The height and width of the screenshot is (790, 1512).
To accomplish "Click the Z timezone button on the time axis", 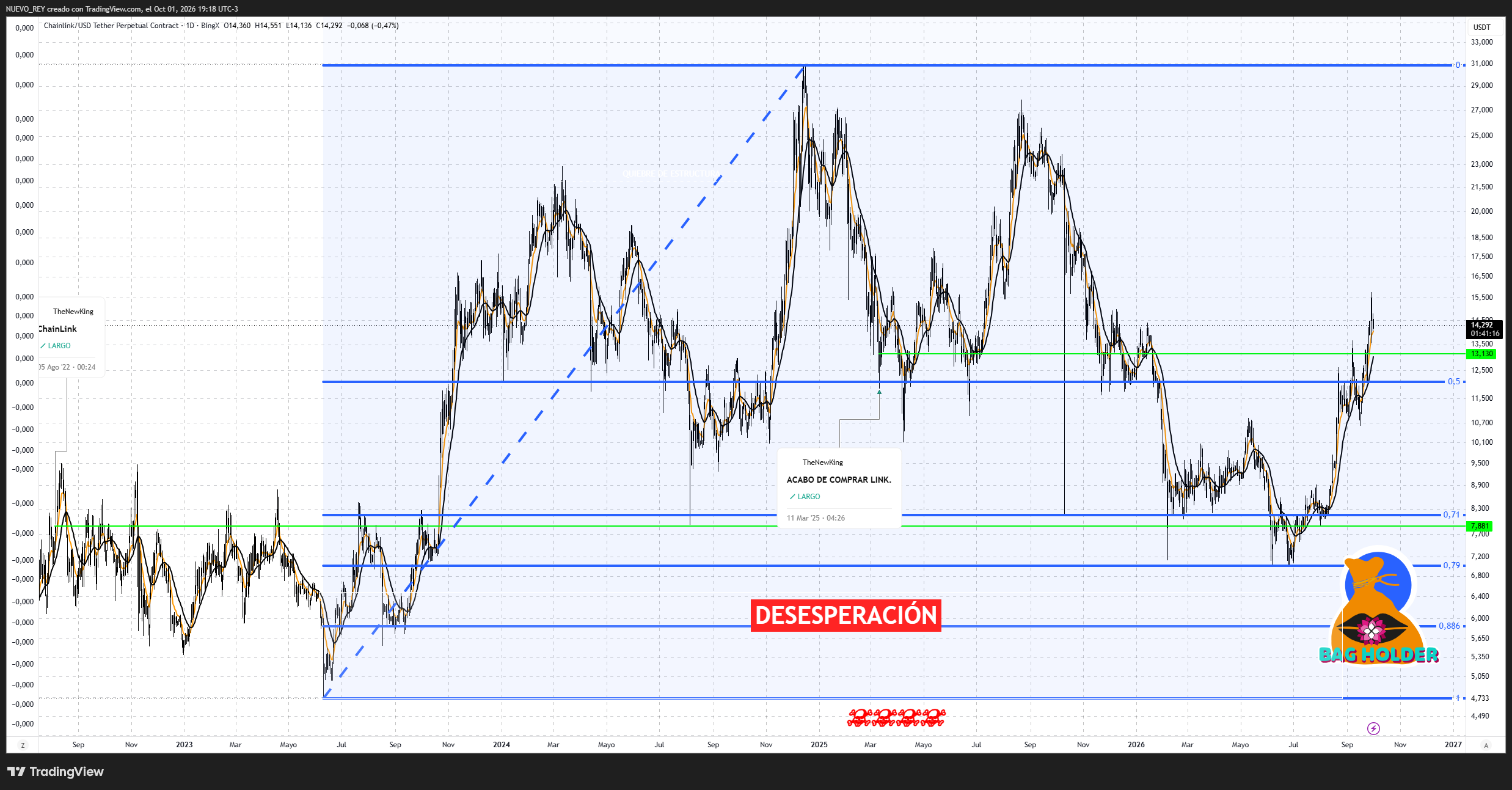I will pyautogui.click(x=23, y=745).
